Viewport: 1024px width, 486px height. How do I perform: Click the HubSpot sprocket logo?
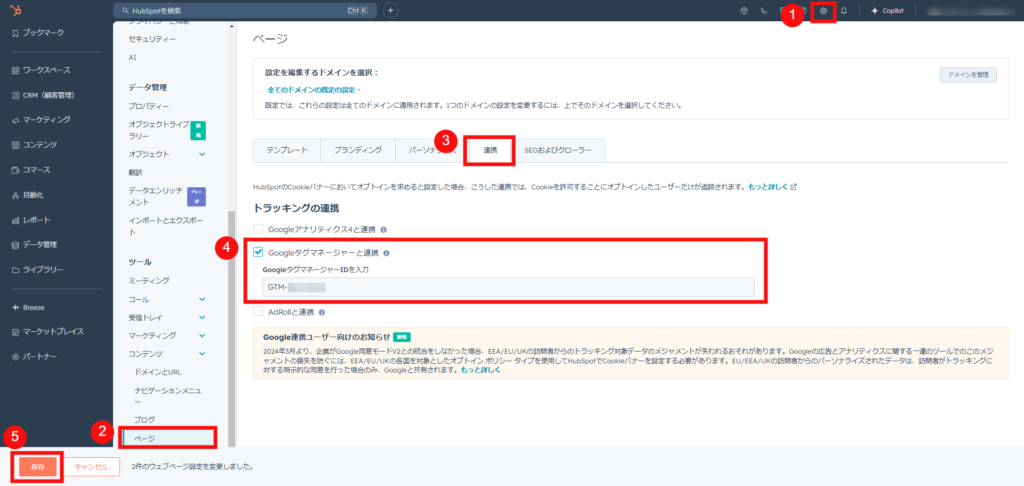point(14,10)
